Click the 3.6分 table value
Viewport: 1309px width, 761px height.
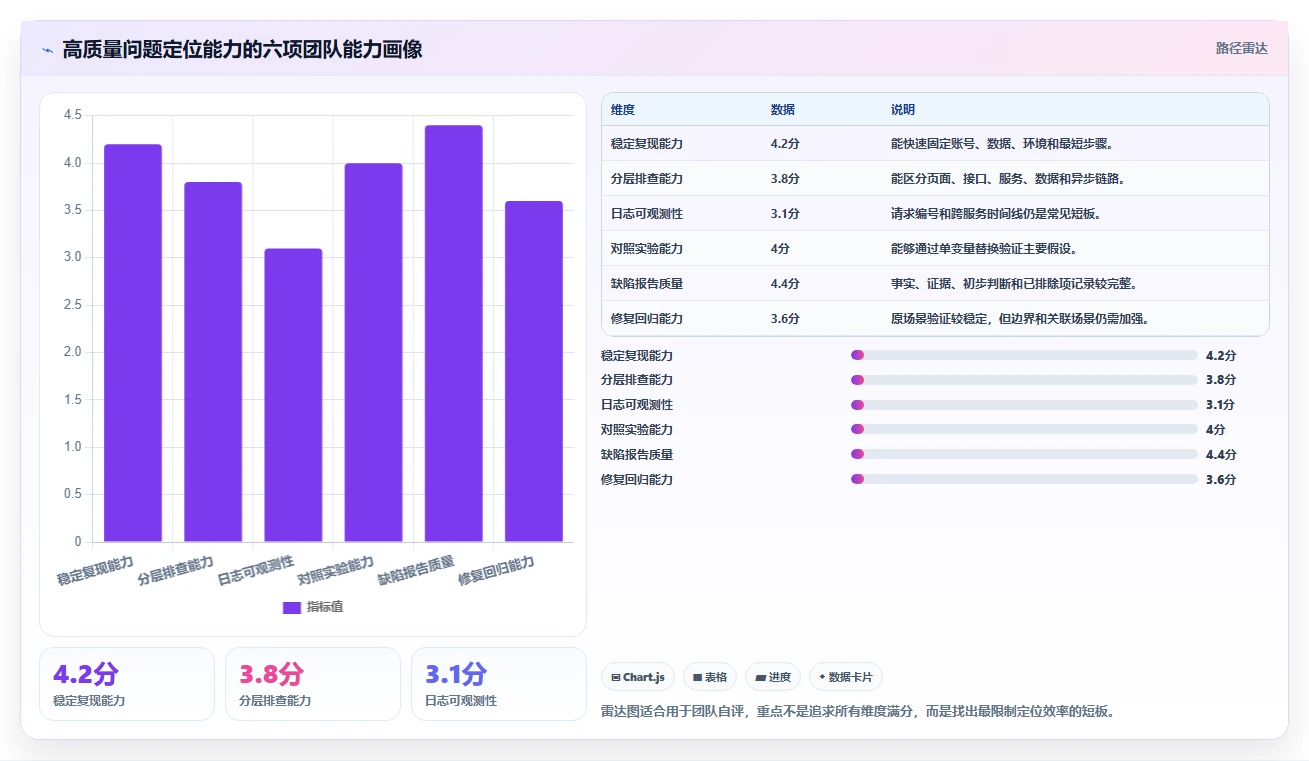785,319
